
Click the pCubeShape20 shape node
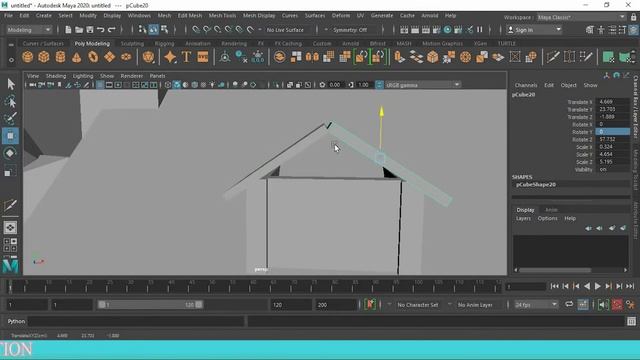[x=536, y=184]
